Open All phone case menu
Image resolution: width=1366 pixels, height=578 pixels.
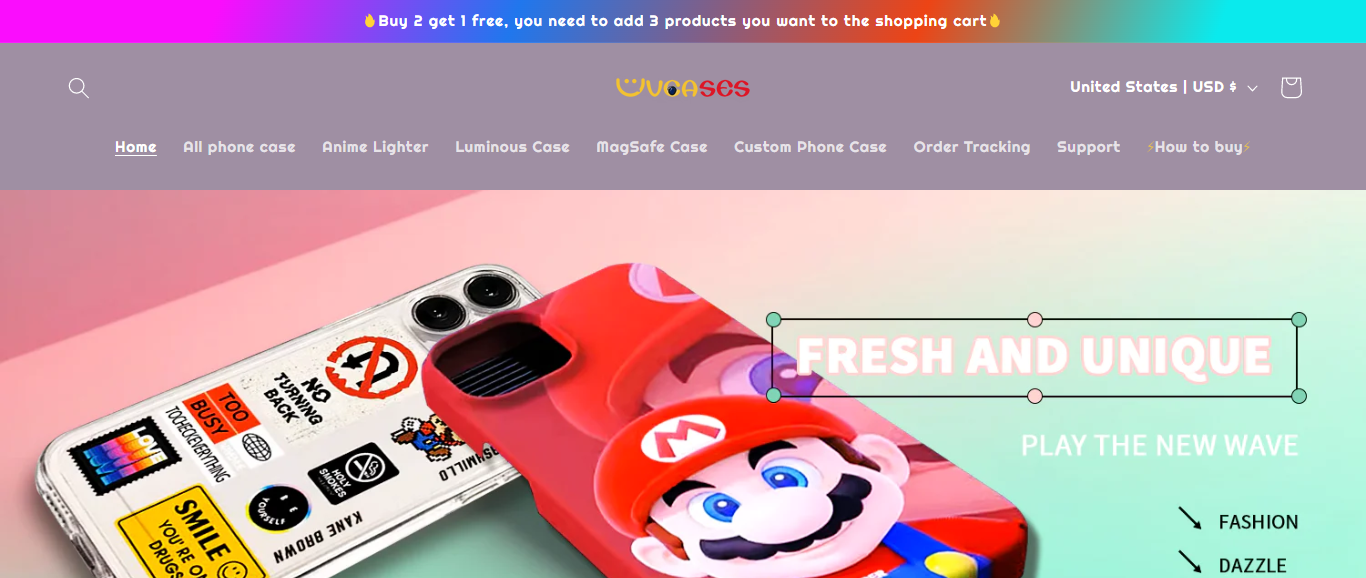239,147
